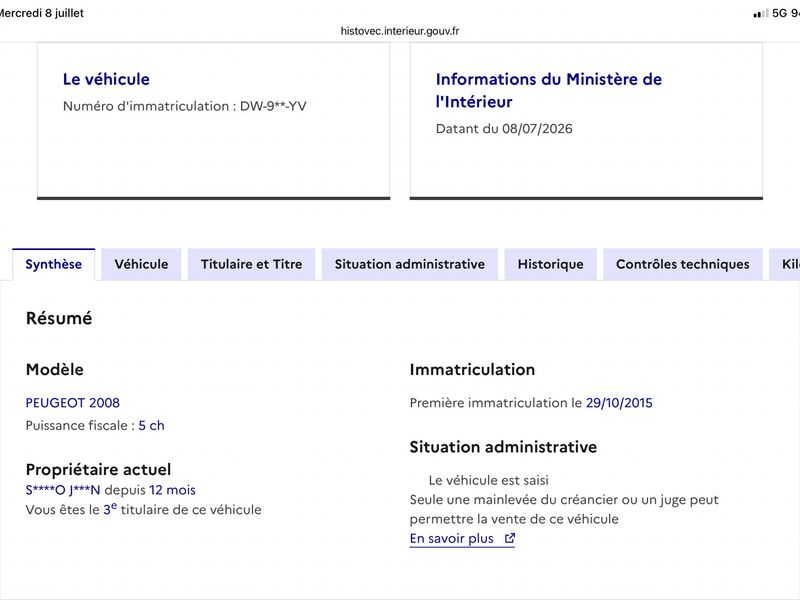This screenshot has width=800, height=600.
Task: Click the owner name S****O J***N
Action: [x=63, y=490]
